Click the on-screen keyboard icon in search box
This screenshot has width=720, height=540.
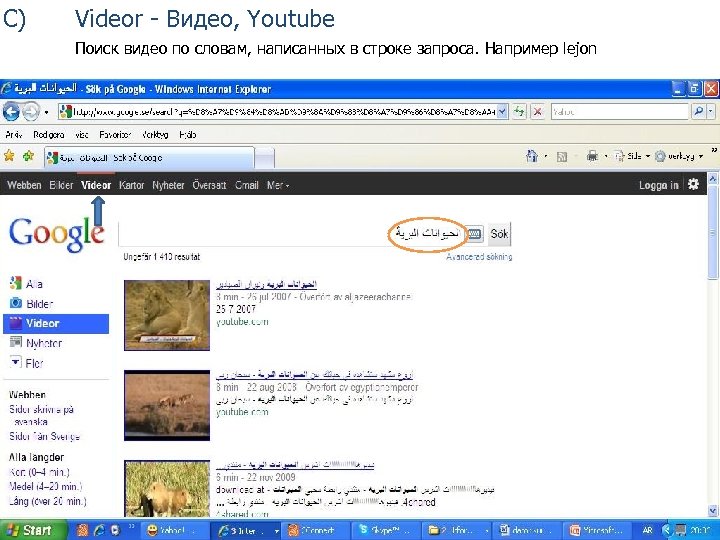[474, 234]
